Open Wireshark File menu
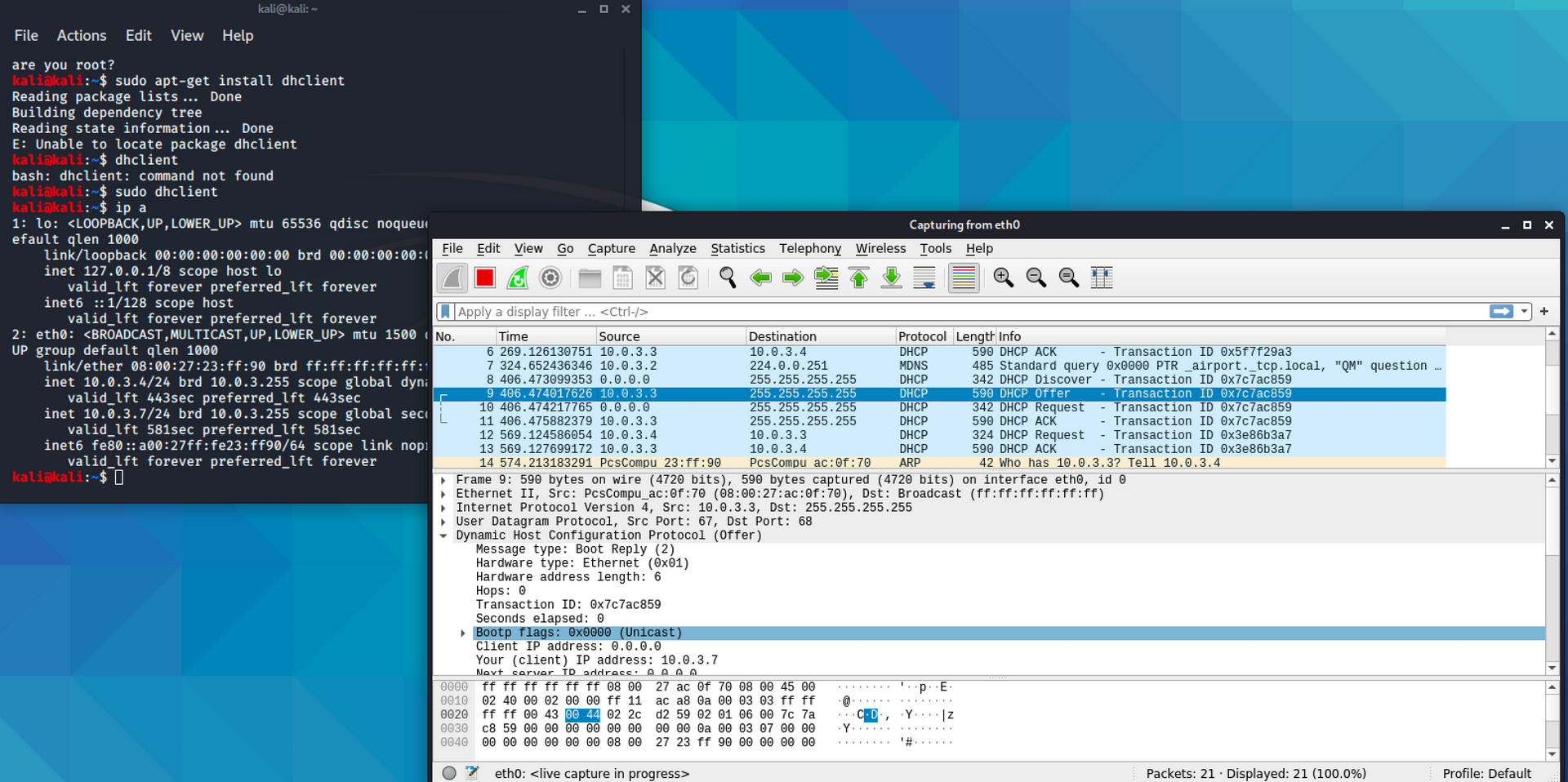 pos(452,248)
